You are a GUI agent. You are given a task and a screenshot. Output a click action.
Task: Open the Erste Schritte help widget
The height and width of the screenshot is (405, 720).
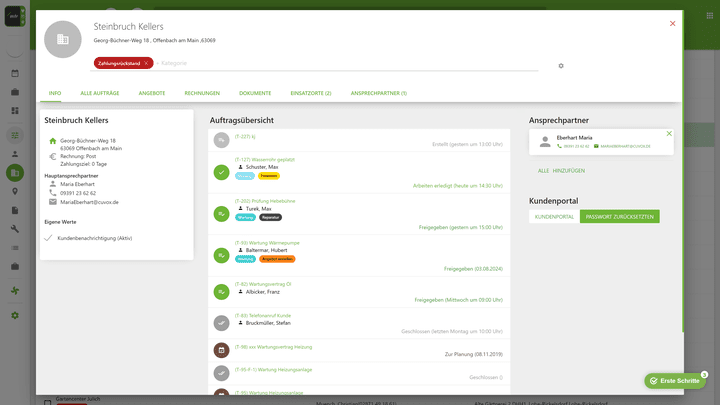[675, 381]
